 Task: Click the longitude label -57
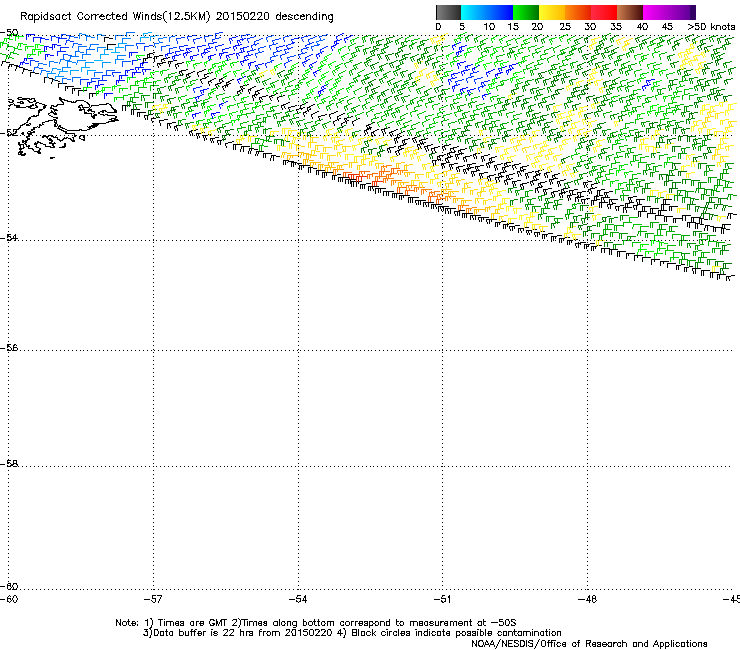coord(153,599)
